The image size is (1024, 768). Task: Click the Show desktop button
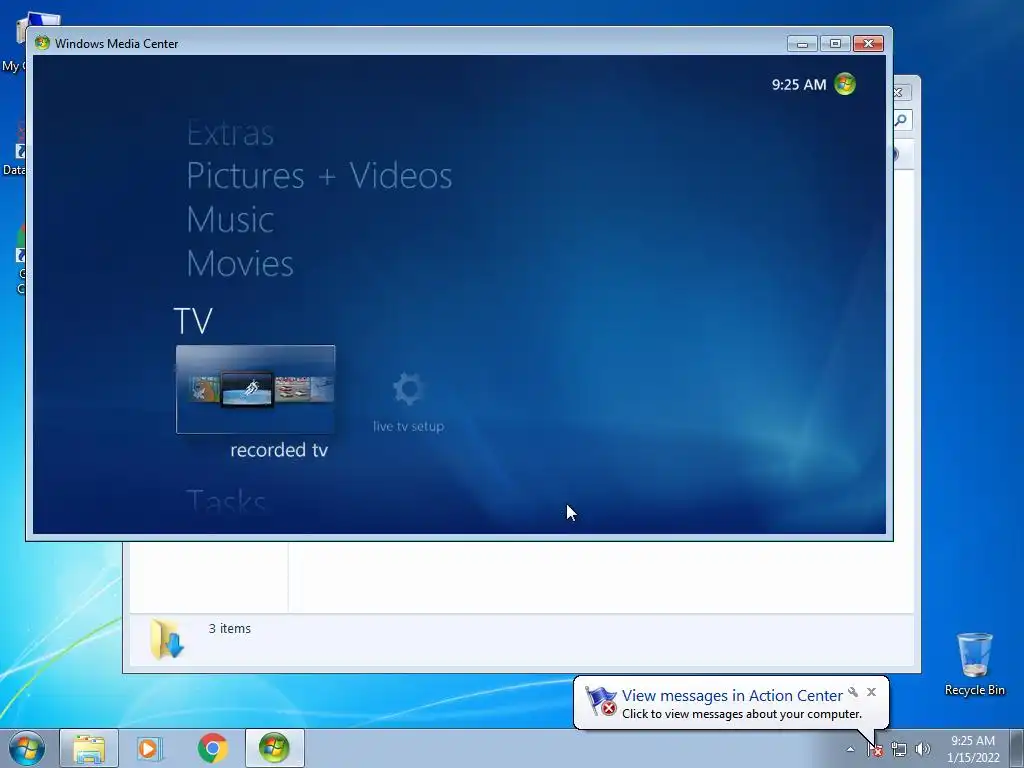[x=1018, y=748]
